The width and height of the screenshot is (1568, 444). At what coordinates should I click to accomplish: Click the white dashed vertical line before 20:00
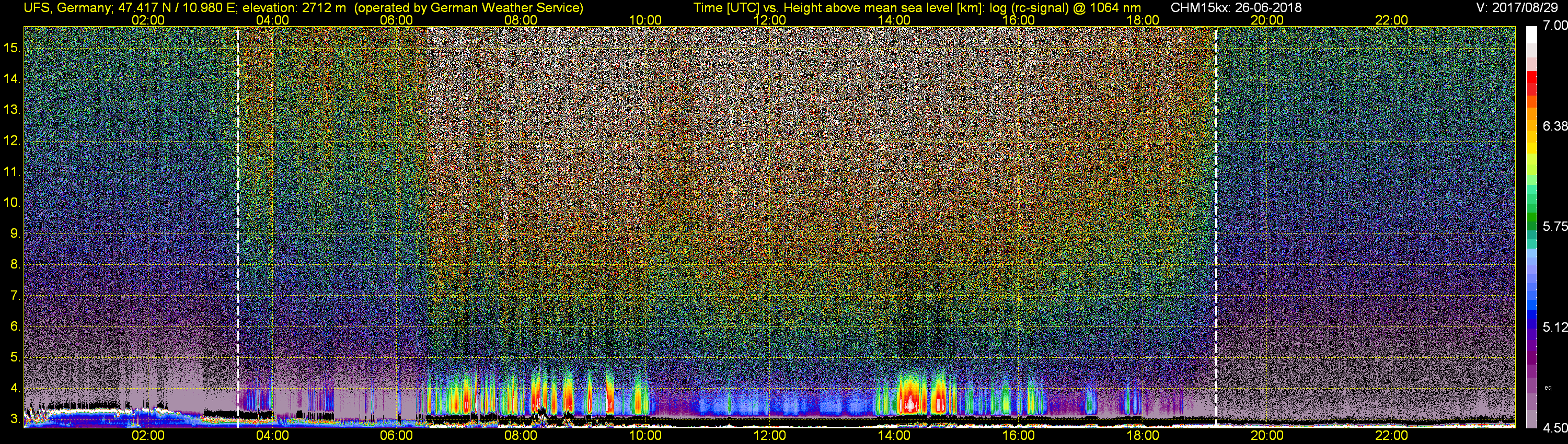(x=1216, y=226)
